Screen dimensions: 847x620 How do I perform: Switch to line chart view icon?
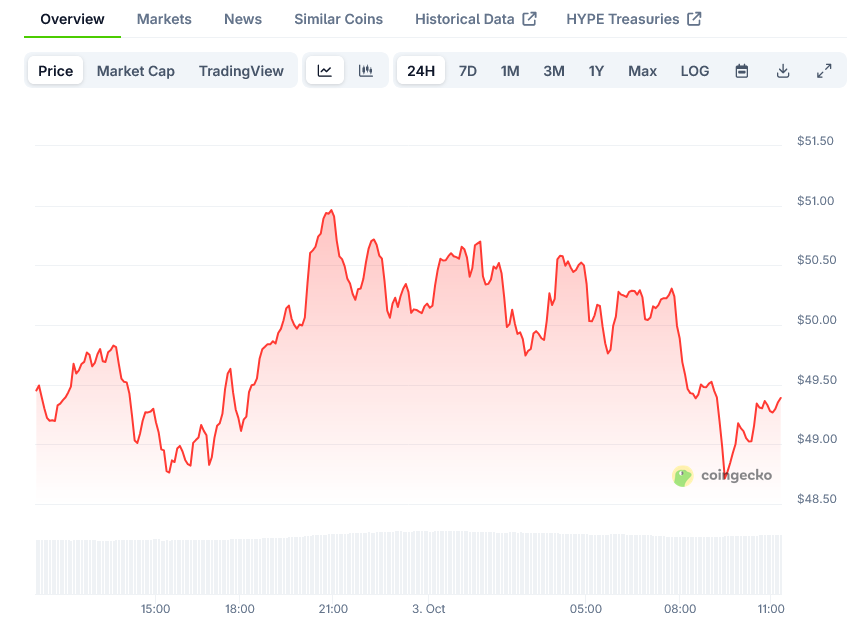click(x=325, y=71)
